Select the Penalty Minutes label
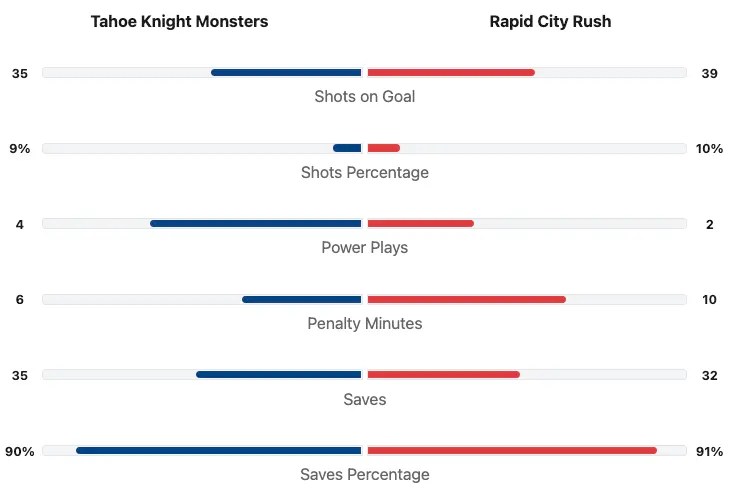Viewport: 732px width, 495px height. pos(365,323)
